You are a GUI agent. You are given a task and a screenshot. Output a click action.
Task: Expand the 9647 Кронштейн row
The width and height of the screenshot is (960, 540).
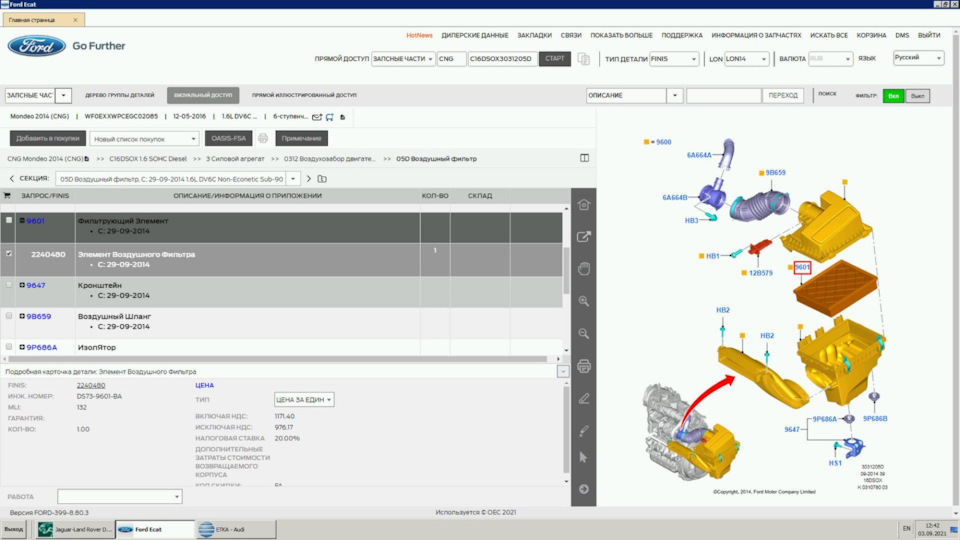(22, 285)
